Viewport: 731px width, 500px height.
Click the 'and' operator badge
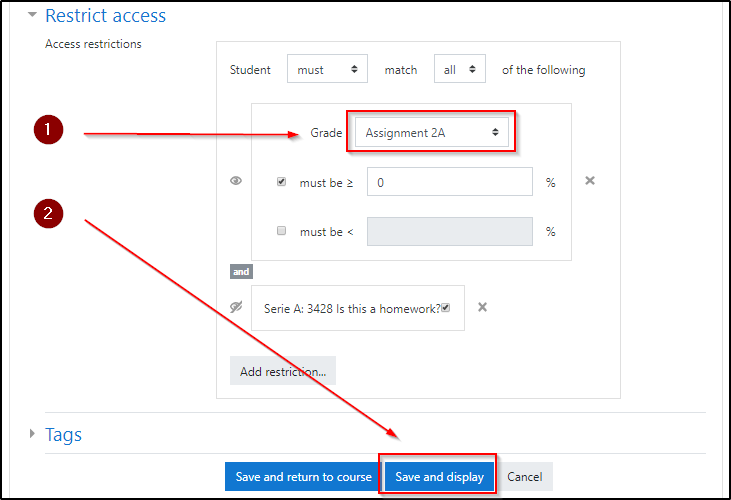pos(241,272)
